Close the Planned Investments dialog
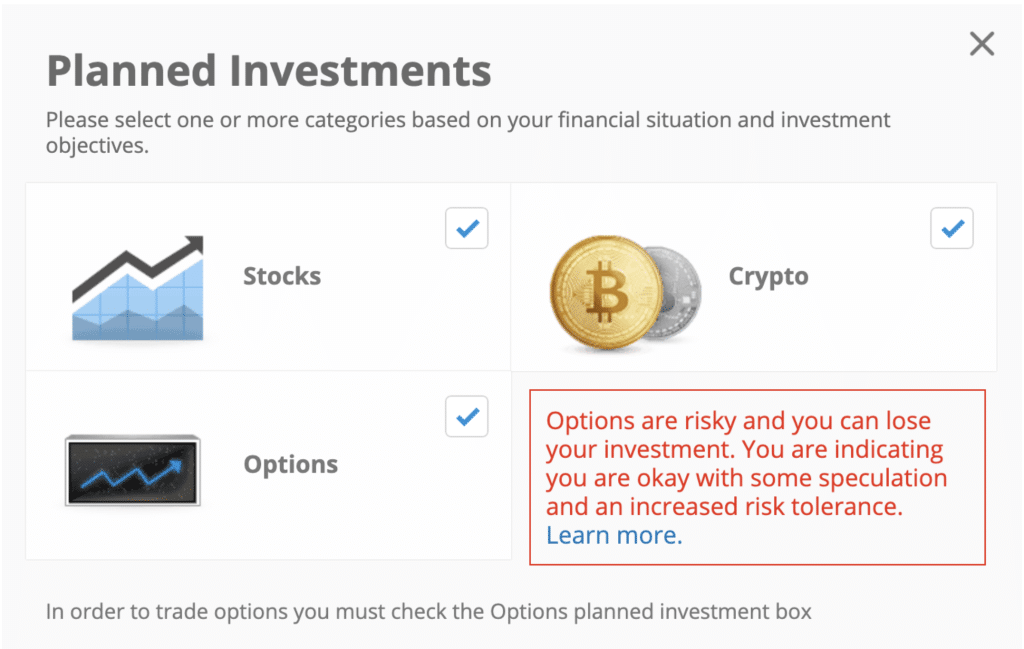Viewport: 1024px width, 649px height. pyautogui.click(x=982, y=44)
